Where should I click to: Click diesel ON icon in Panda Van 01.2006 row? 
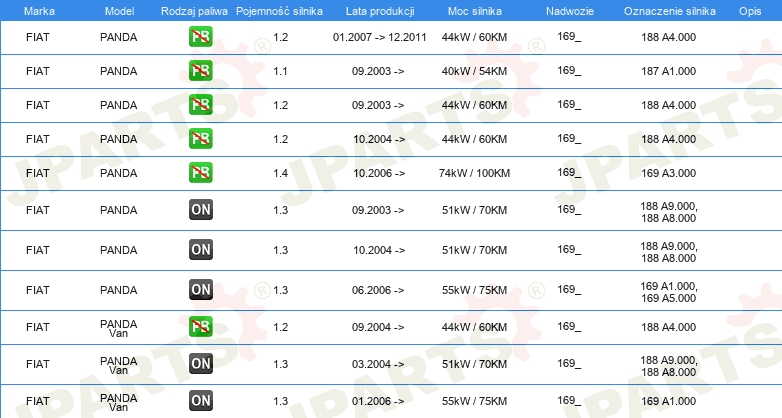200,400
